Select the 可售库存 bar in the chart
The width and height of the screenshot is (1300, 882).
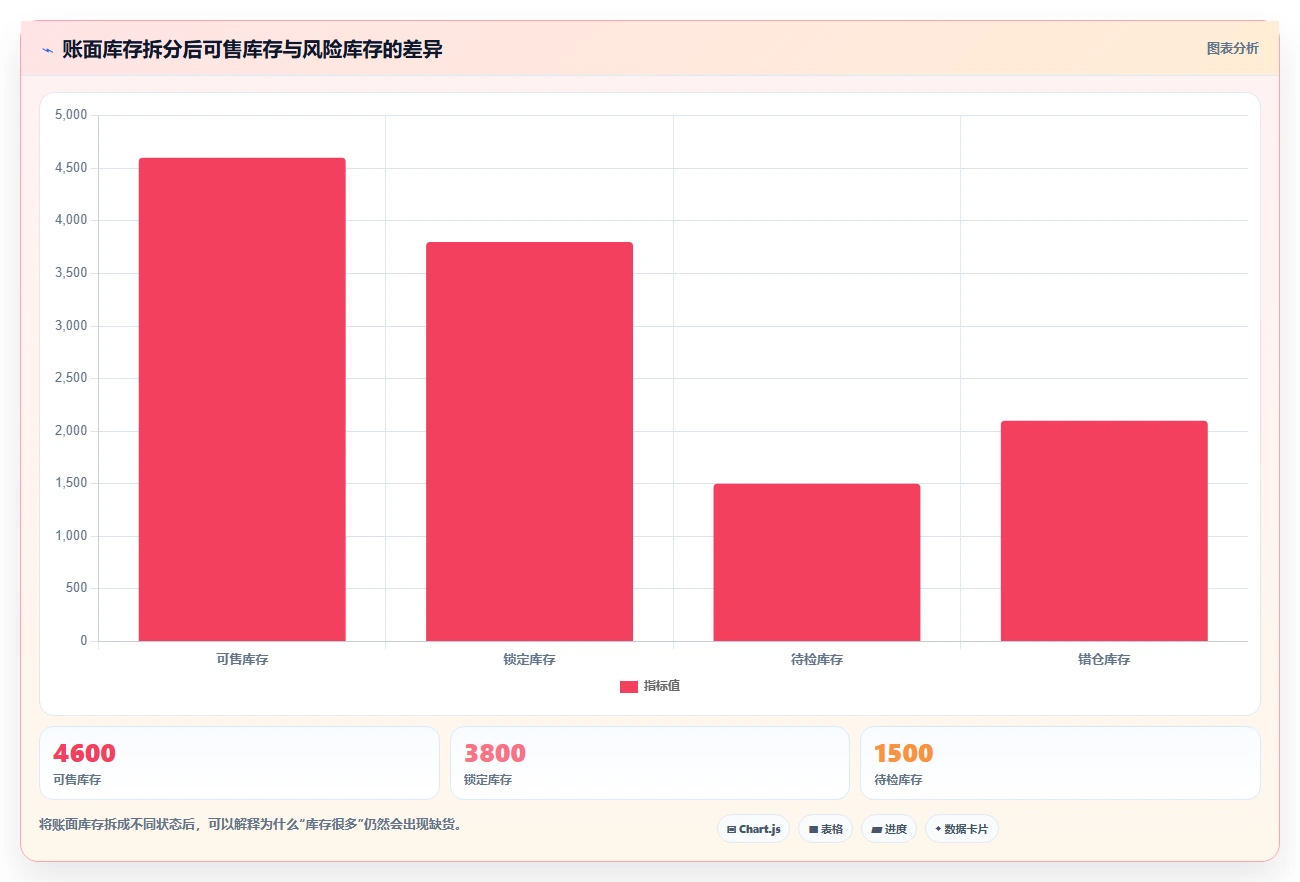click(x=242, y=399)
